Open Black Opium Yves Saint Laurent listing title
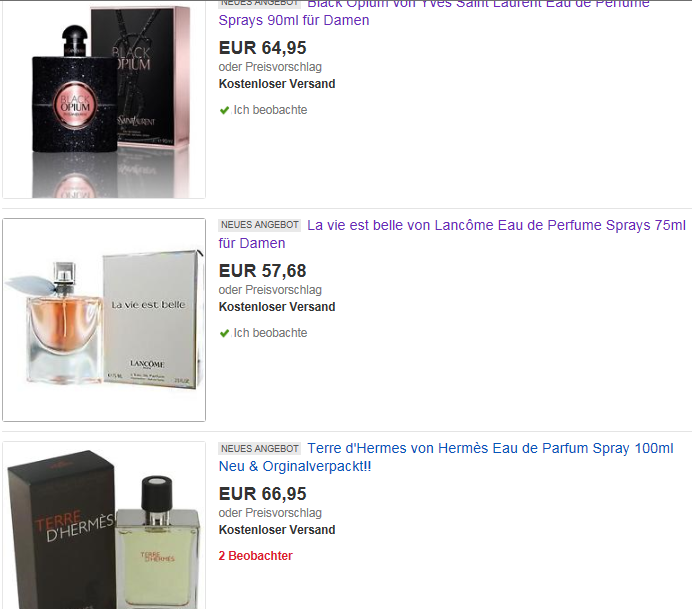 coord(434,12)
